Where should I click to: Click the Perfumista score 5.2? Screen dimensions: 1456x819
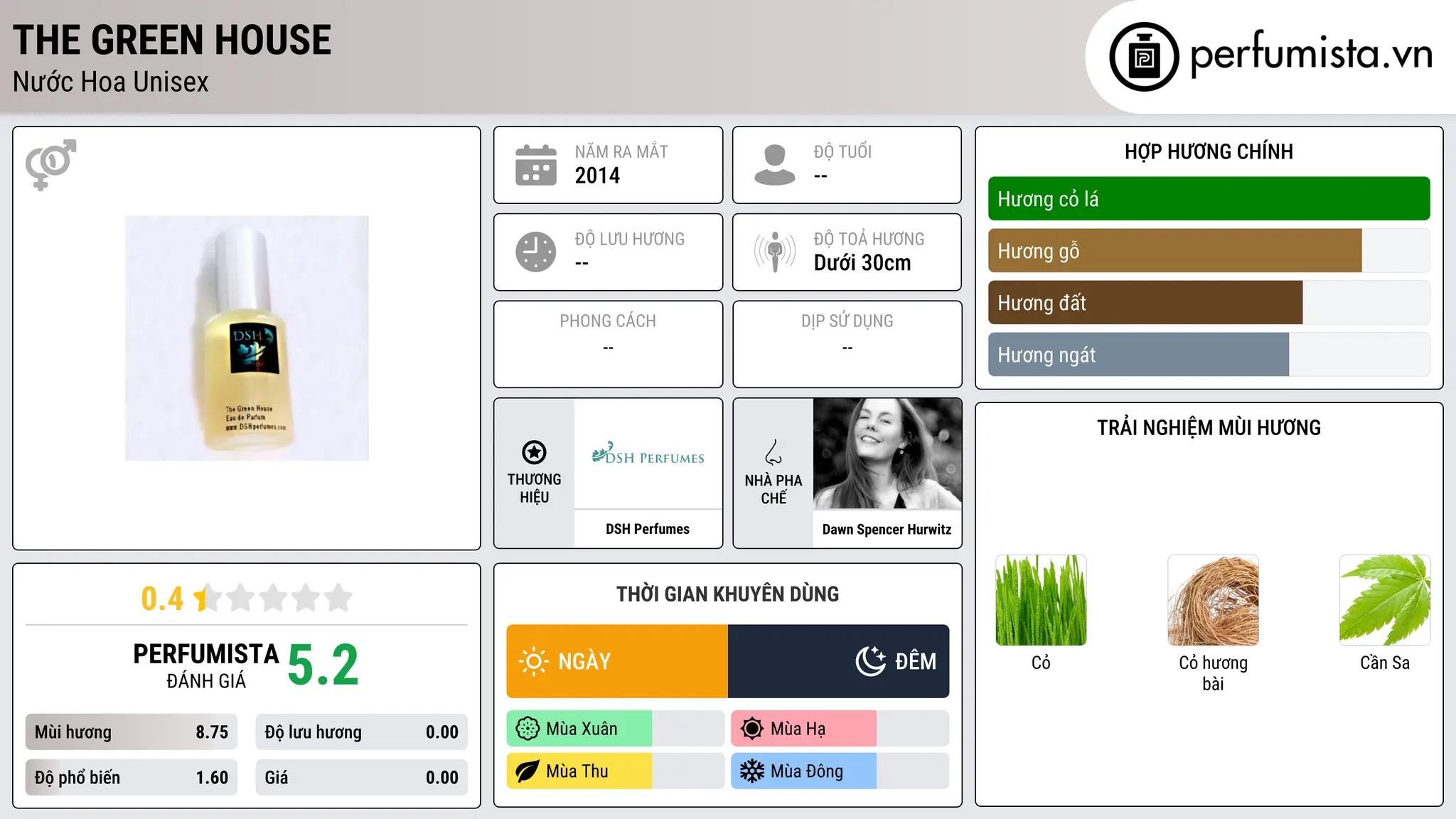(x=323, y=665)
